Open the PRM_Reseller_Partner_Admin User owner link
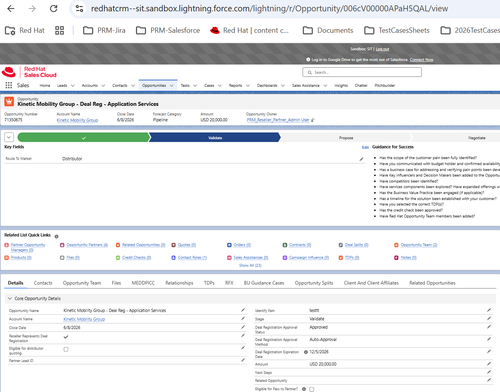This screenshot has height=392, width=500. pos(278,120)
